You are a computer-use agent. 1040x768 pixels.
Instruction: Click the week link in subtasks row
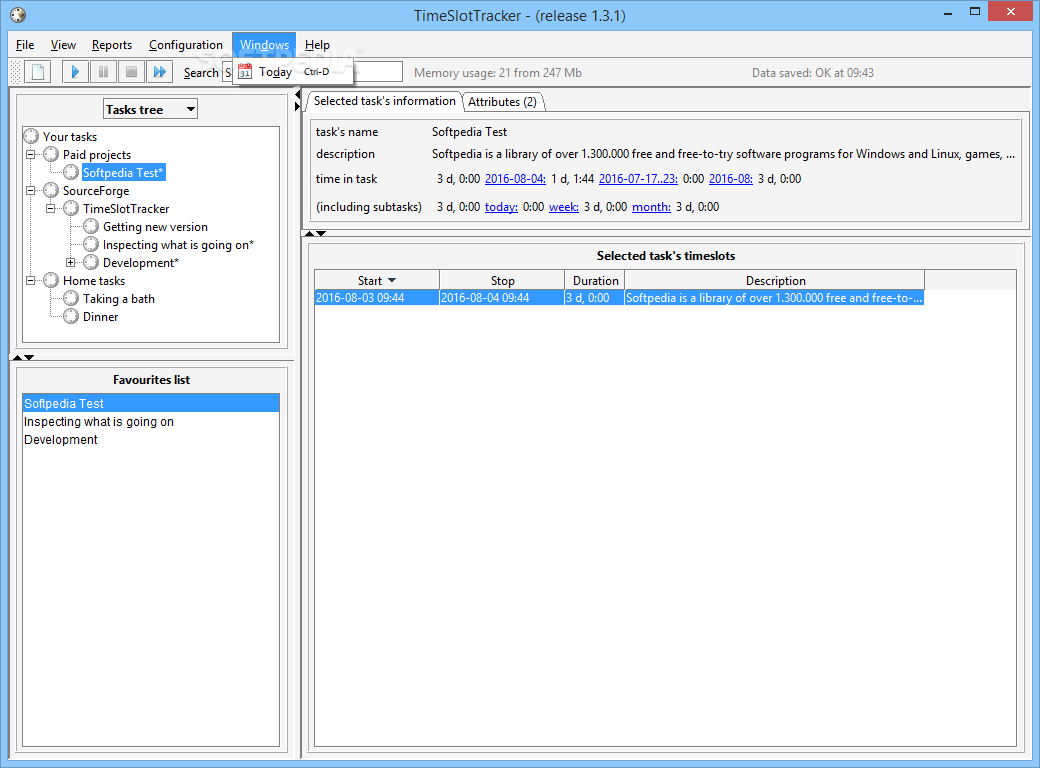564,207
